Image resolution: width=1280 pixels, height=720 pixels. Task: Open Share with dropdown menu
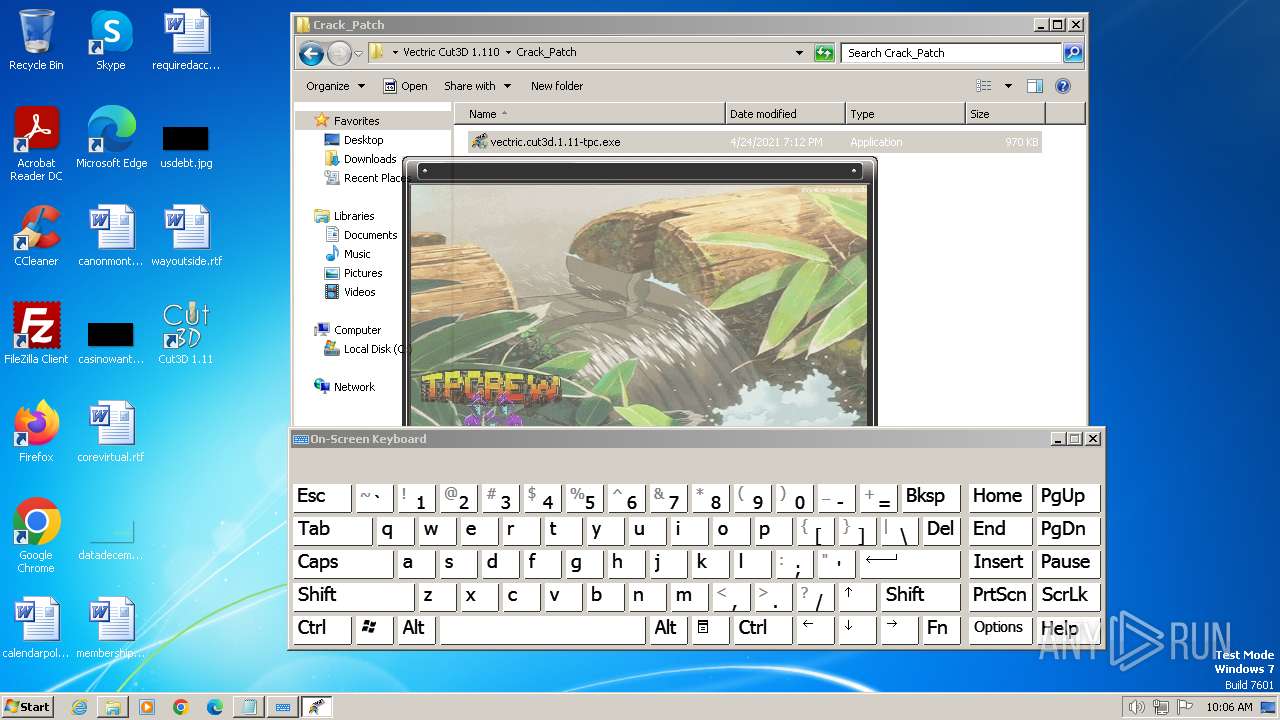pos(477,86)
